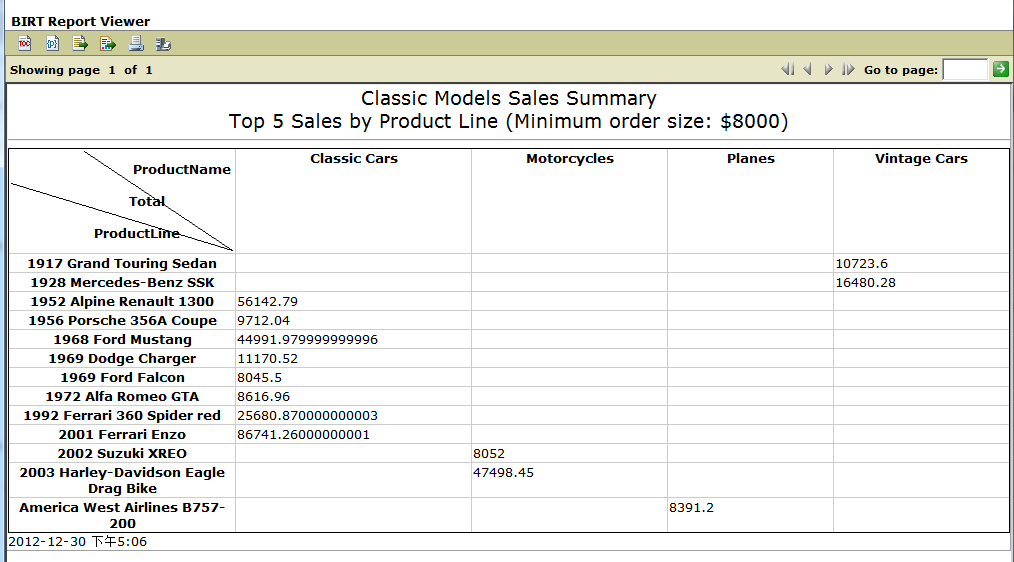Click the value 25680.870000000003
Screen dimensions: 1014x562
click(x=307, y=415)
